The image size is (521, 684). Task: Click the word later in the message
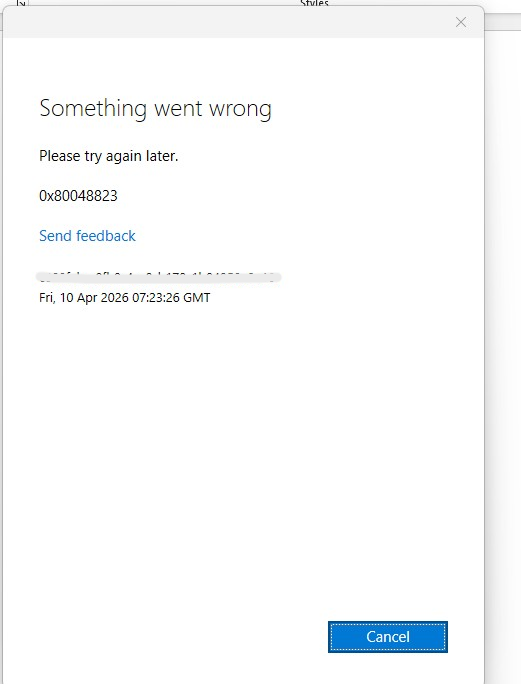[x=161, y=156]
